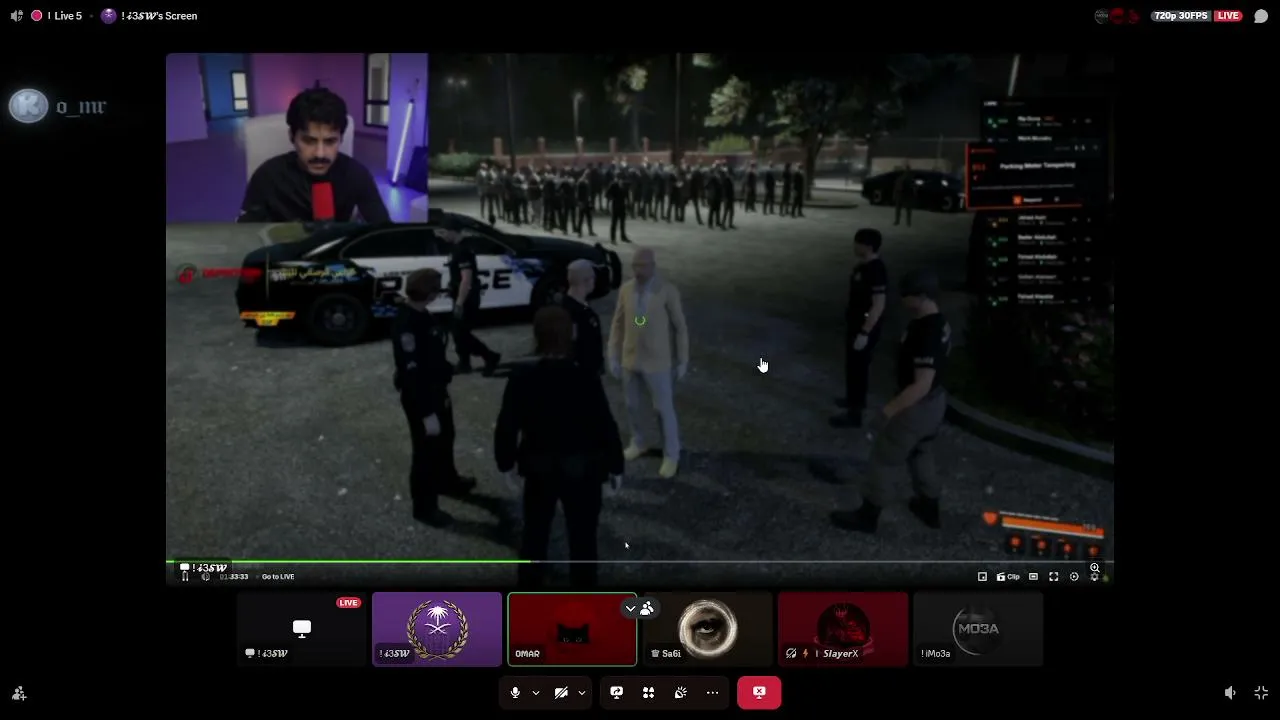Pause the stream playback
Viewport: 1280px width, 720px height.
click(185, 577)
